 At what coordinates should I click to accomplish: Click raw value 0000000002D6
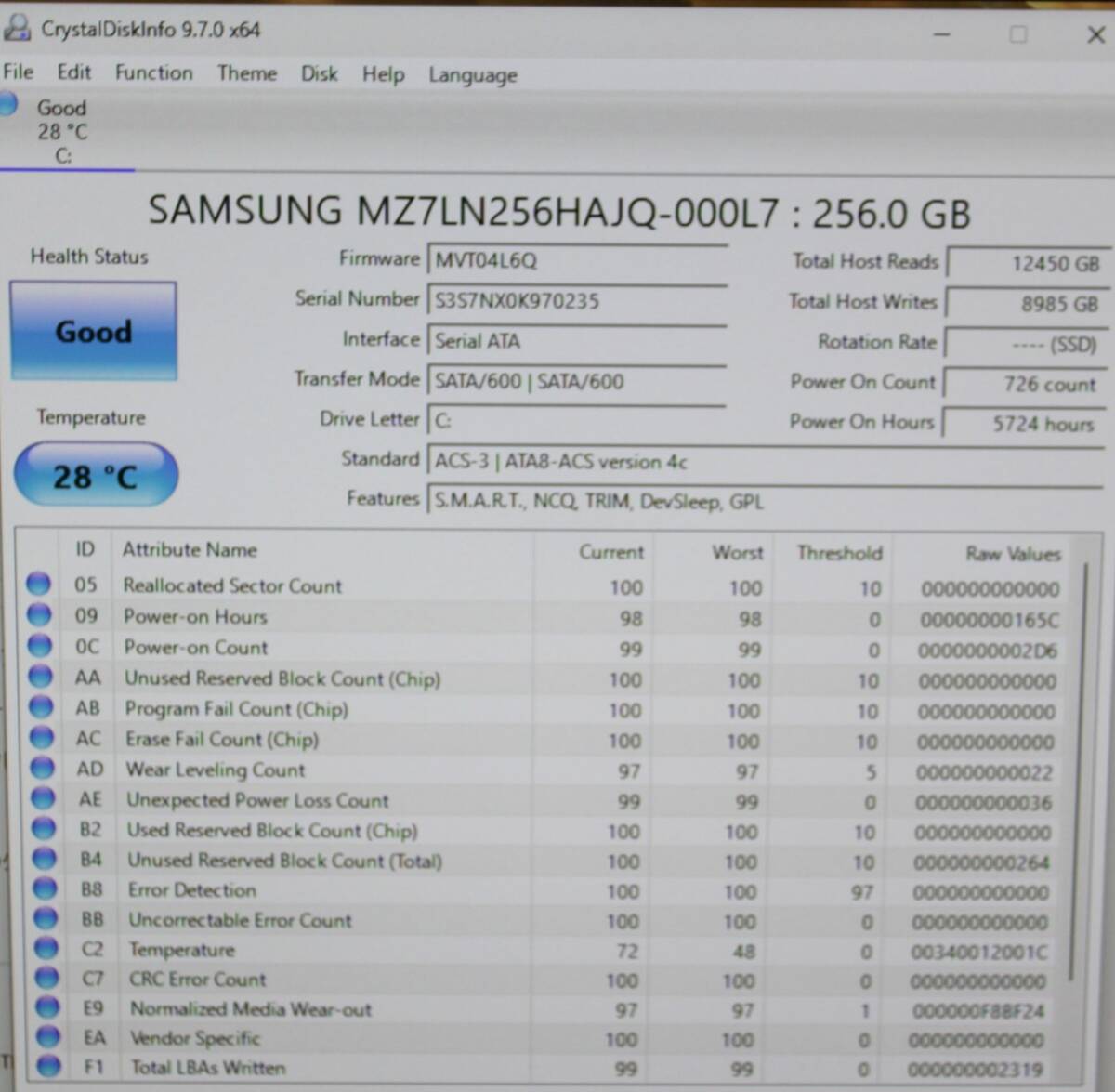988,651
